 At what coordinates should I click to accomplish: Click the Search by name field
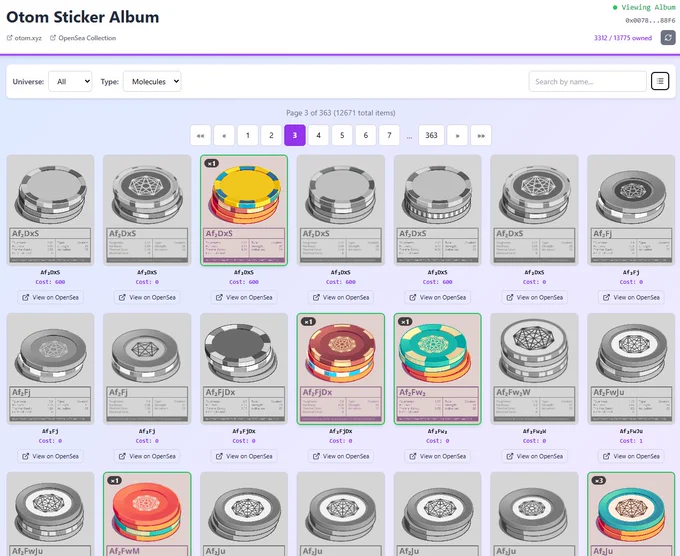(588, 82)
